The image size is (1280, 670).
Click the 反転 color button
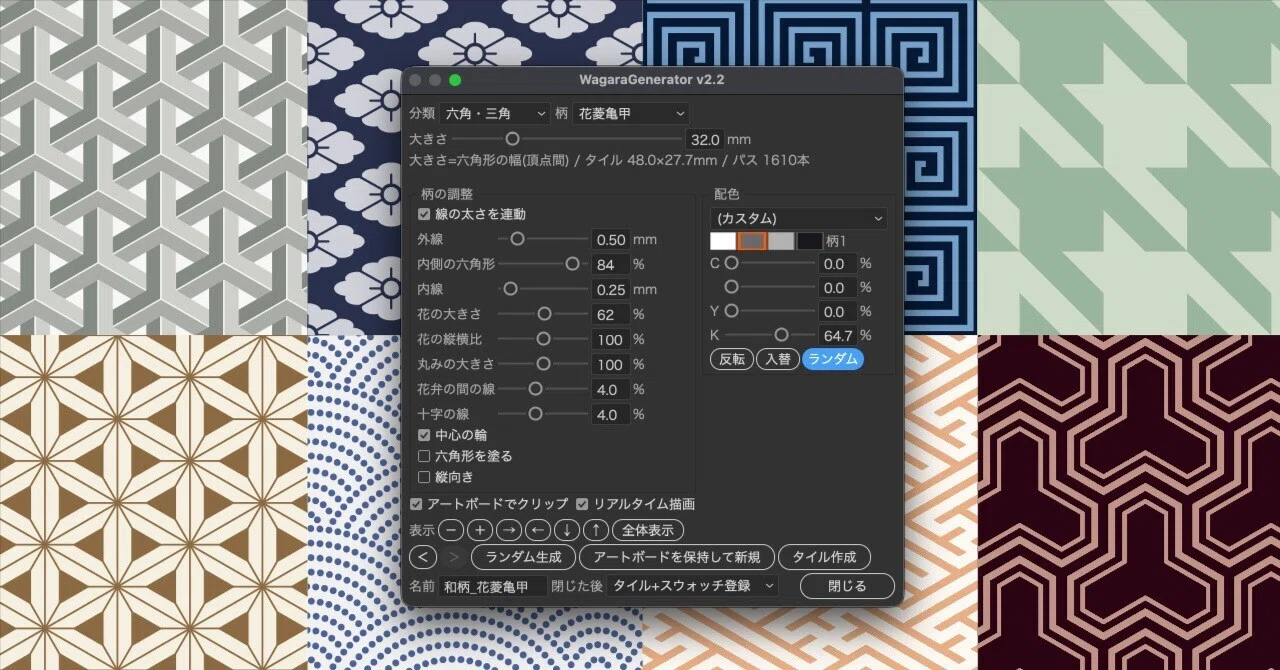point(731,360)
